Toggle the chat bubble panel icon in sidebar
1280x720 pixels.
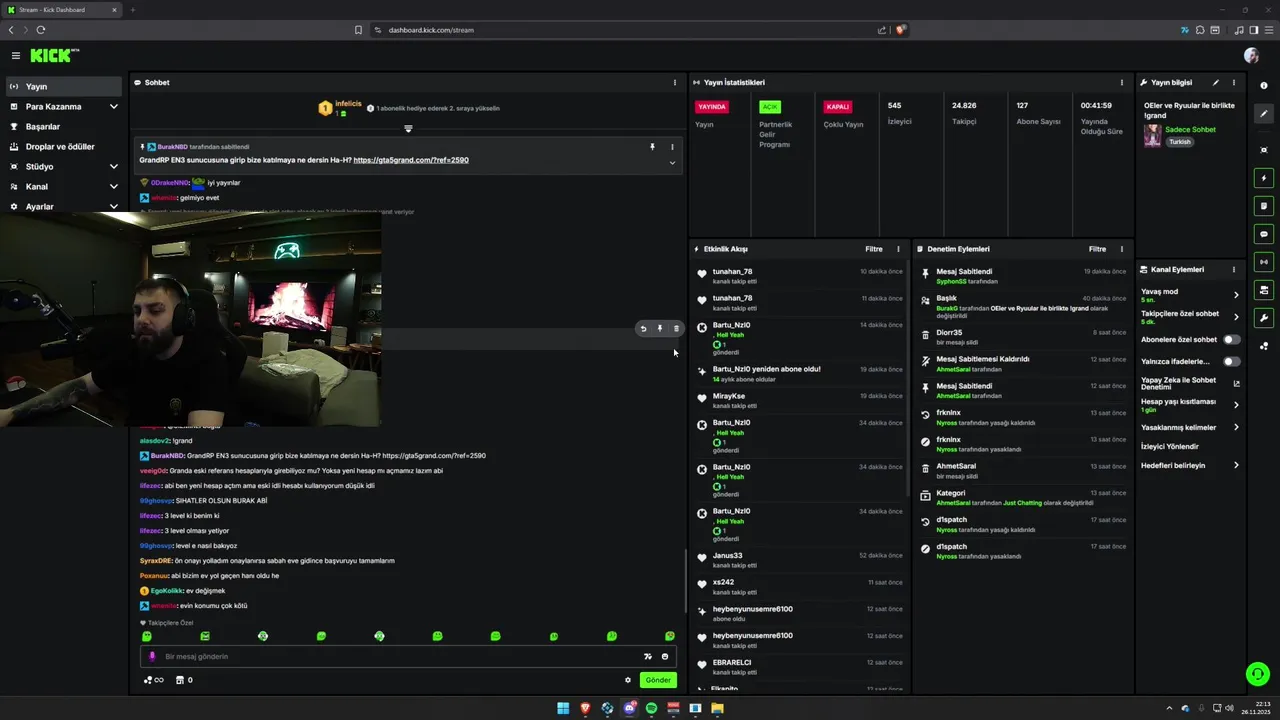click(x=1264, y=234)
